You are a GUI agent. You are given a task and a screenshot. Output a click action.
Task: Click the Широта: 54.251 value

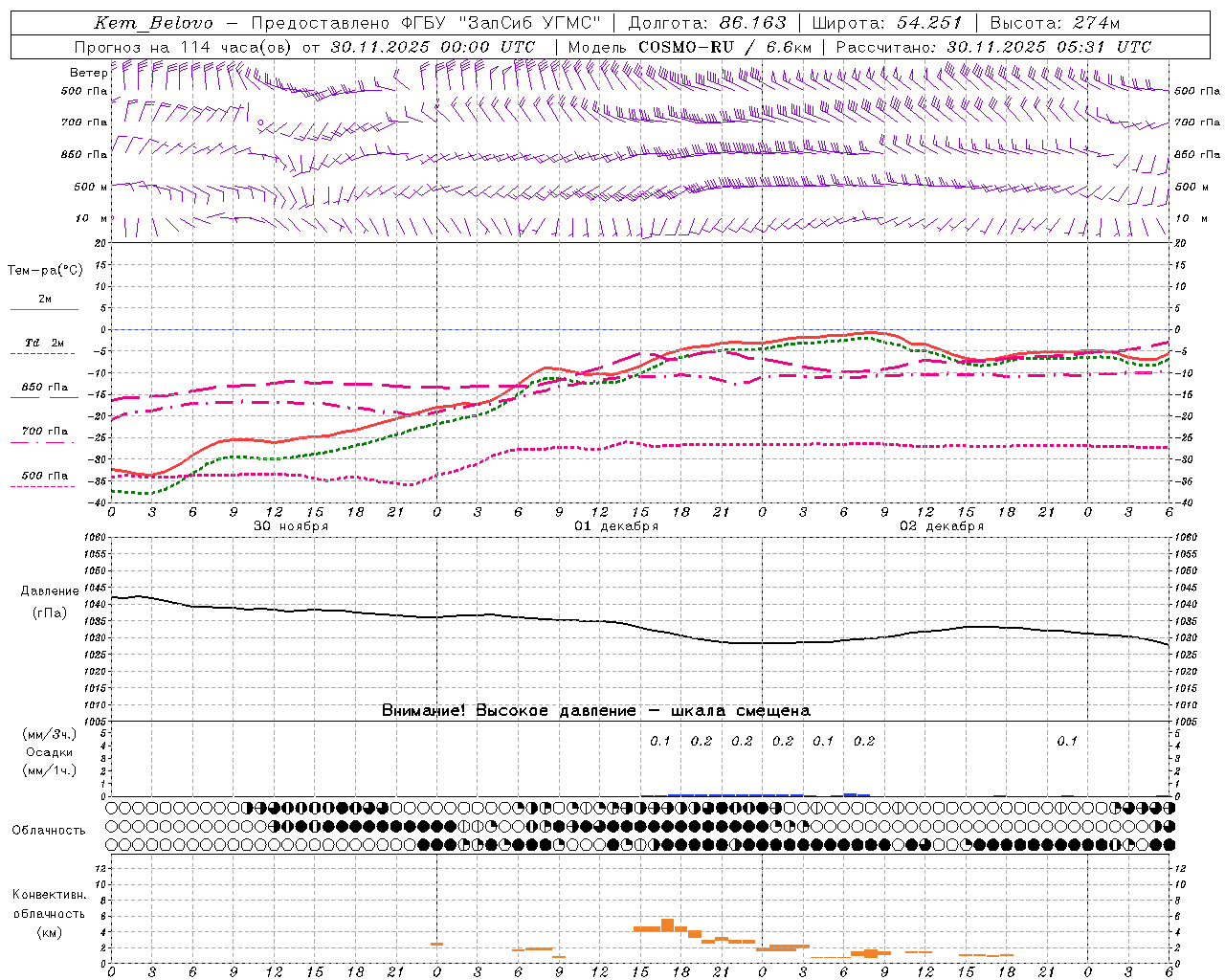point(887,23)
